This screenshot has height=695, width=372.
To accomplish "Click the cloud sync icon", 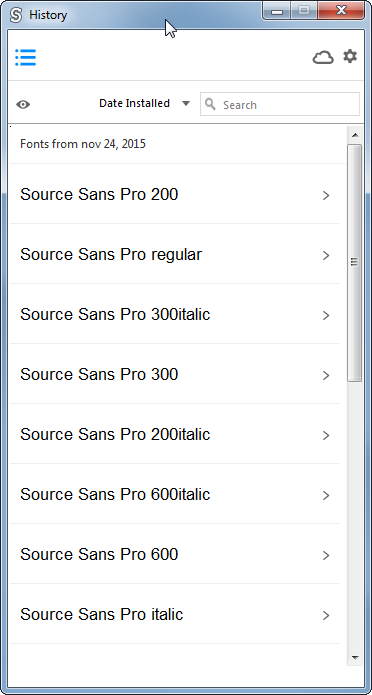I will point(323,58).
